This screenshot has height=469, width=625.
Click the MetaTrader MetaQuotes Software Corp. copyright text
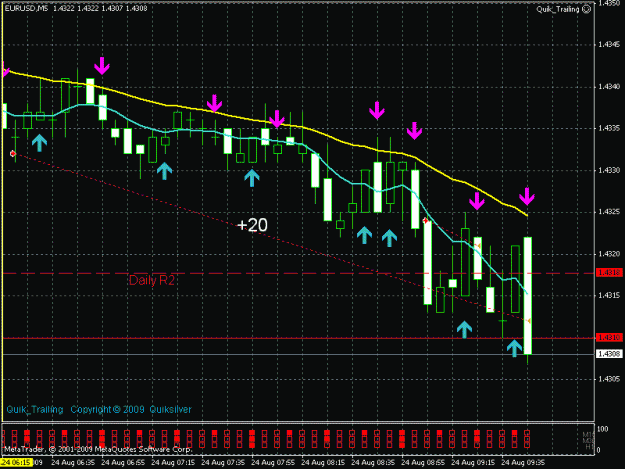[98, 449]
